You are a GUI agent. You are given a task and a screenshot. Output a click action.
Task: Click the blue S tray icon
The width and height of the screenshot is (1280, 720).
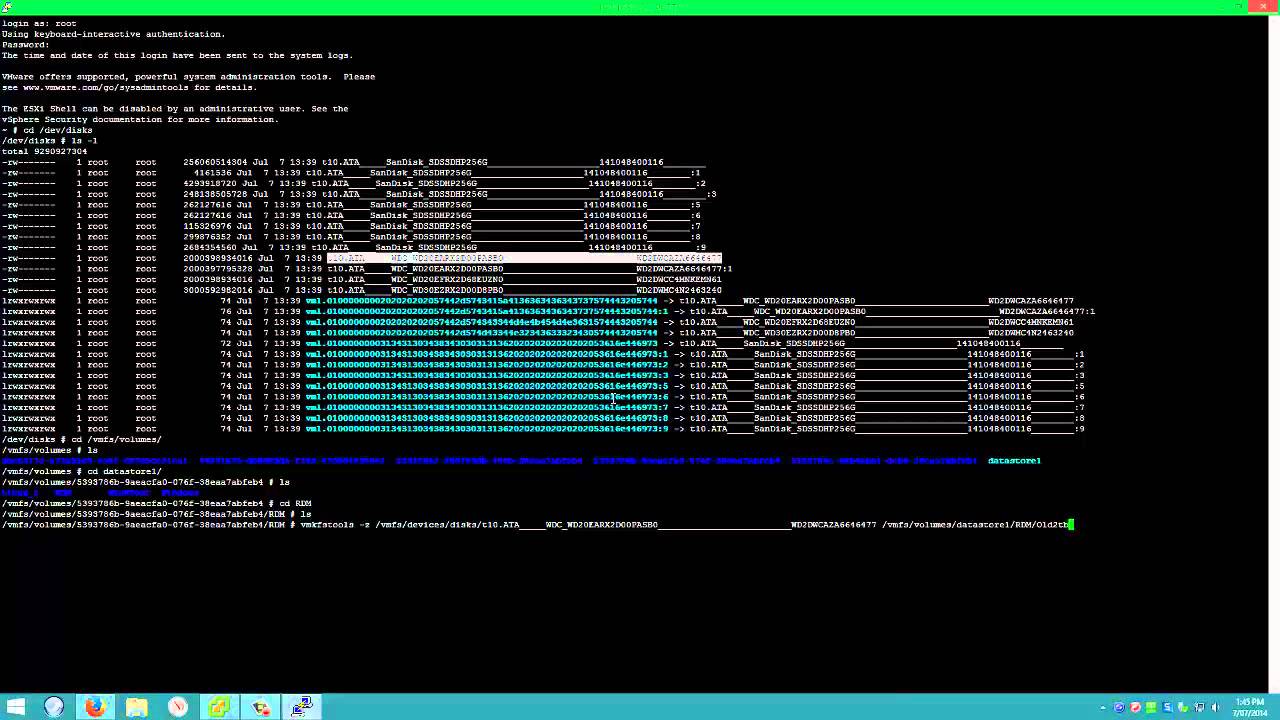tap(1167, 707)
